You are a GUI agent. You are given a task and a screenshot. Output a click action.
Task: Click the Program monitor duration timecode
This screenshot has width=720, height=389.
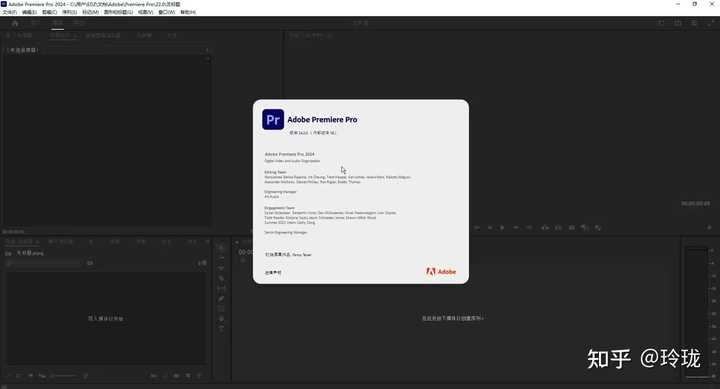695,203
